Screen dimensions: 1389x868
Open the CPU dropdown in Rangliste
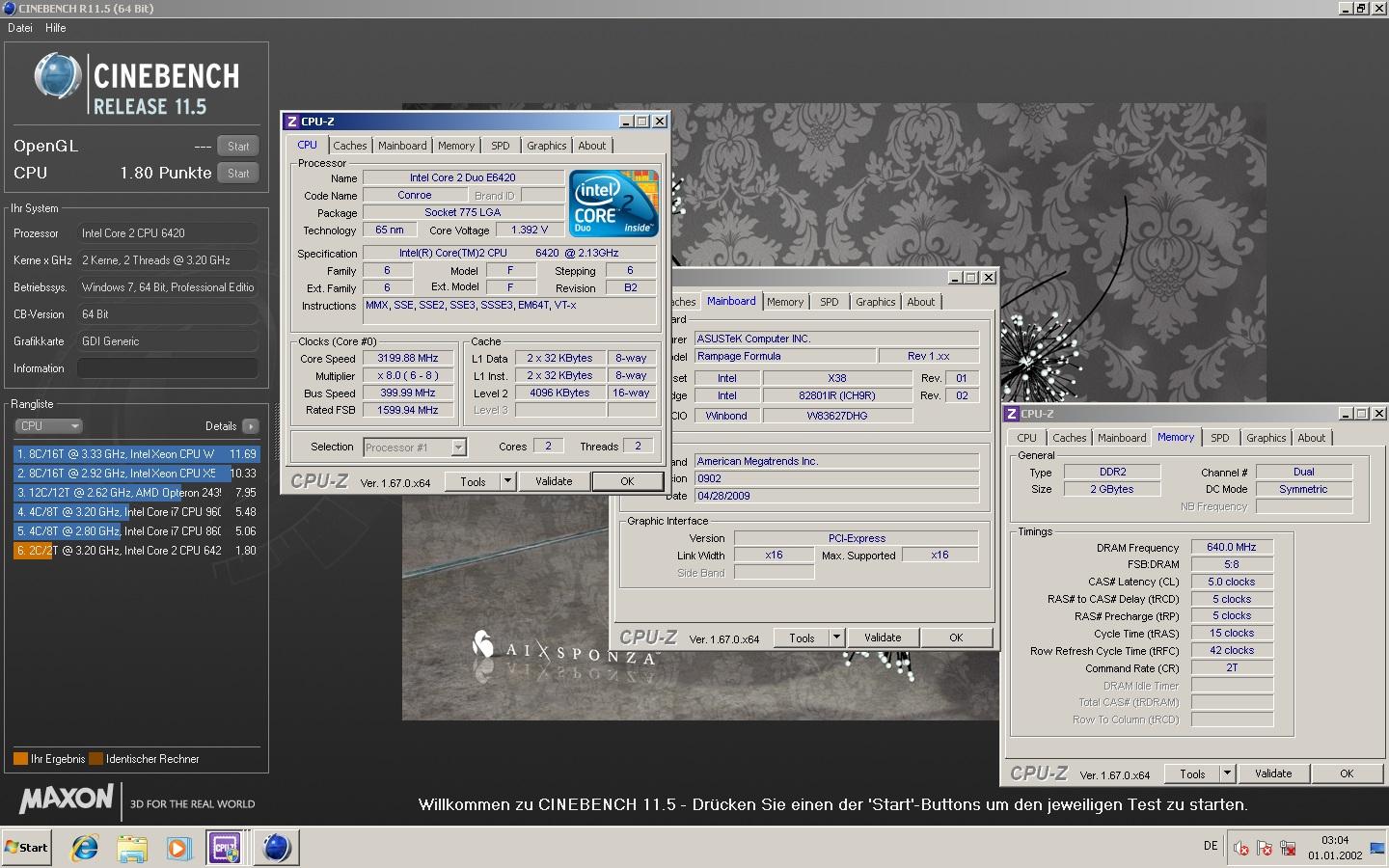(x=48, y=426)
